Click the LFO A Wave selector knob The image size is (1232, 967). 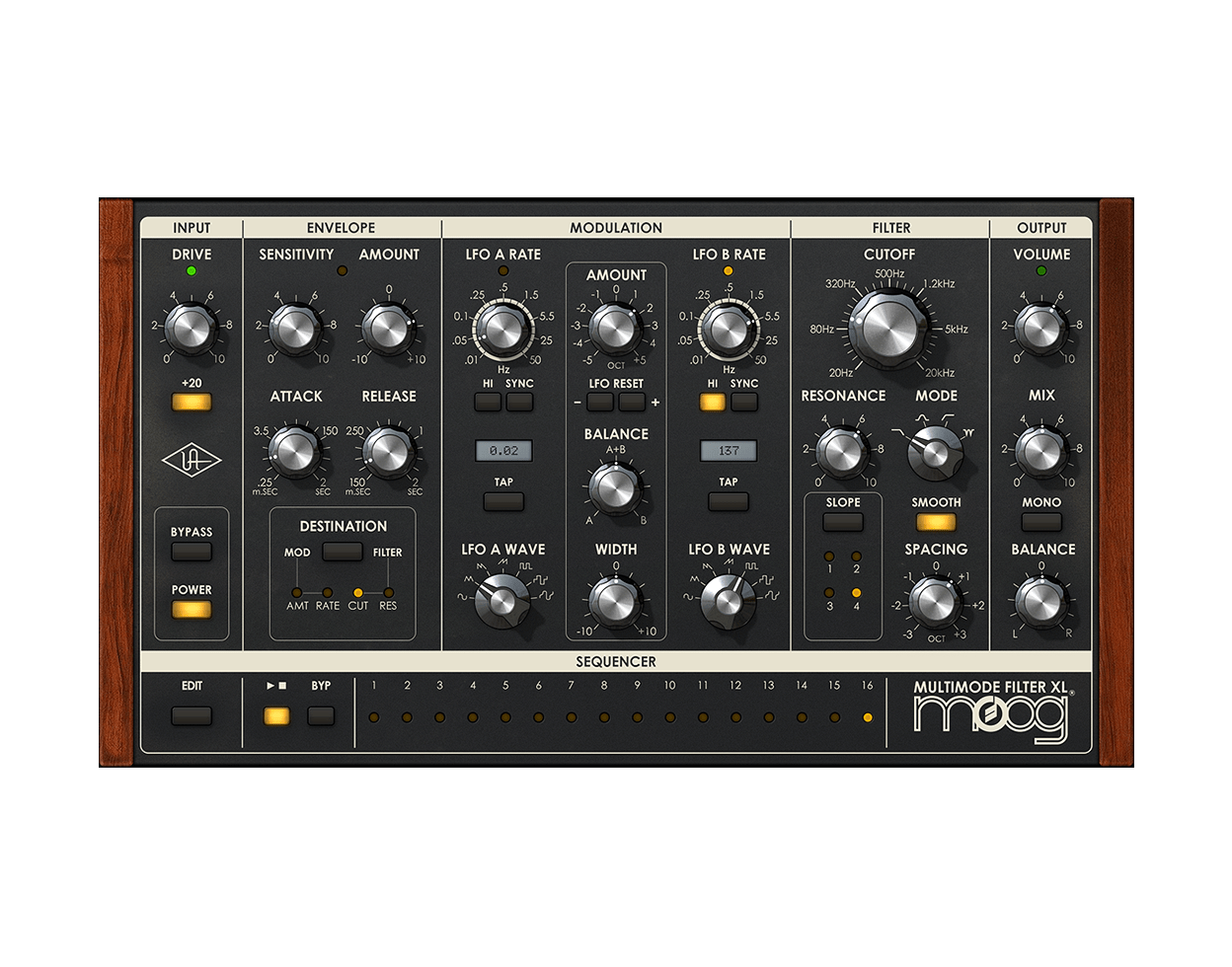tap(502, 602)
